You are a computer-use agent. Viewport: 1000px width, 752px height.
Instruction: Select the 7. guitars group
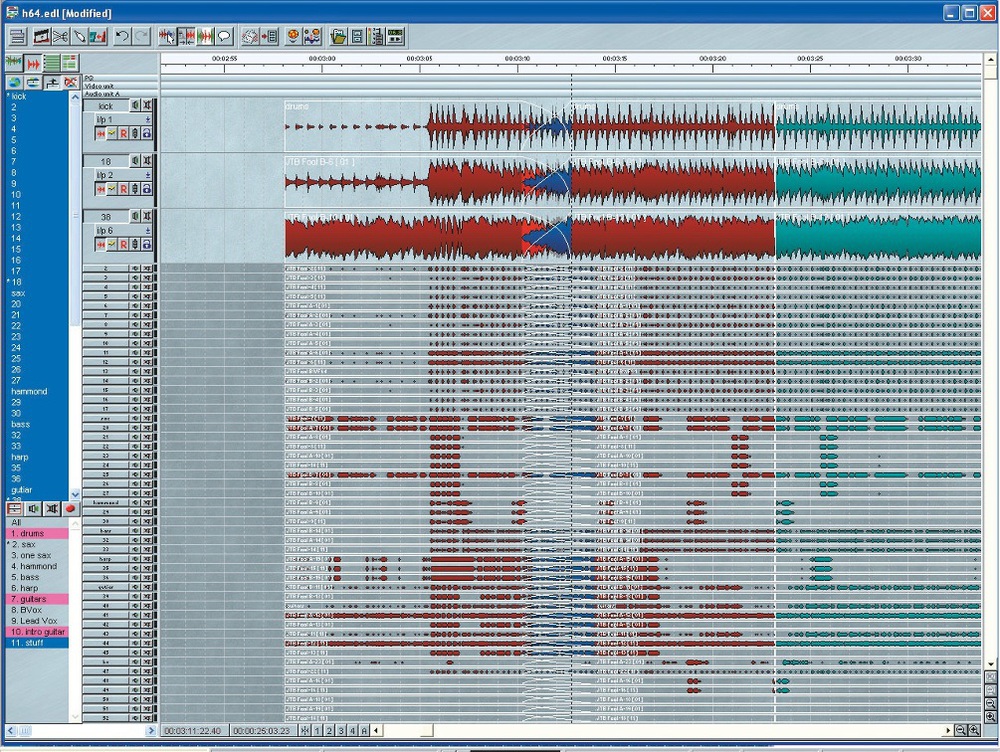[x=37, y=599]
